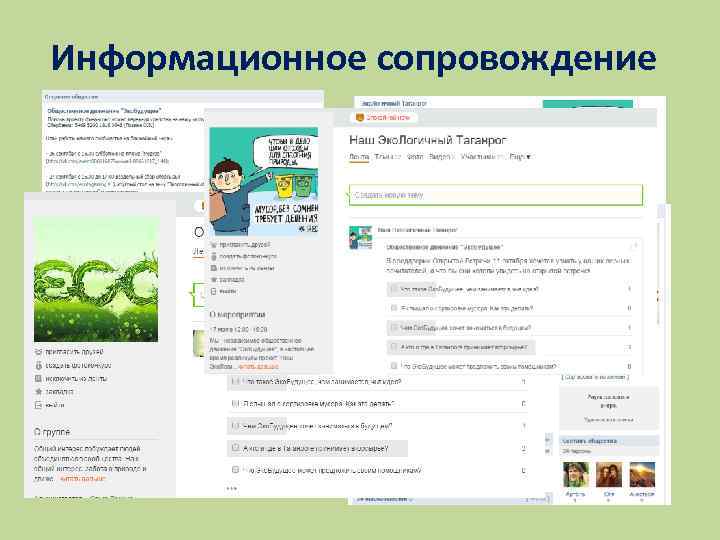Open the cartoon recycling-bins event image
Image resolution: width=720 pixels, height=540 pixels.
(x=264, y=181)
